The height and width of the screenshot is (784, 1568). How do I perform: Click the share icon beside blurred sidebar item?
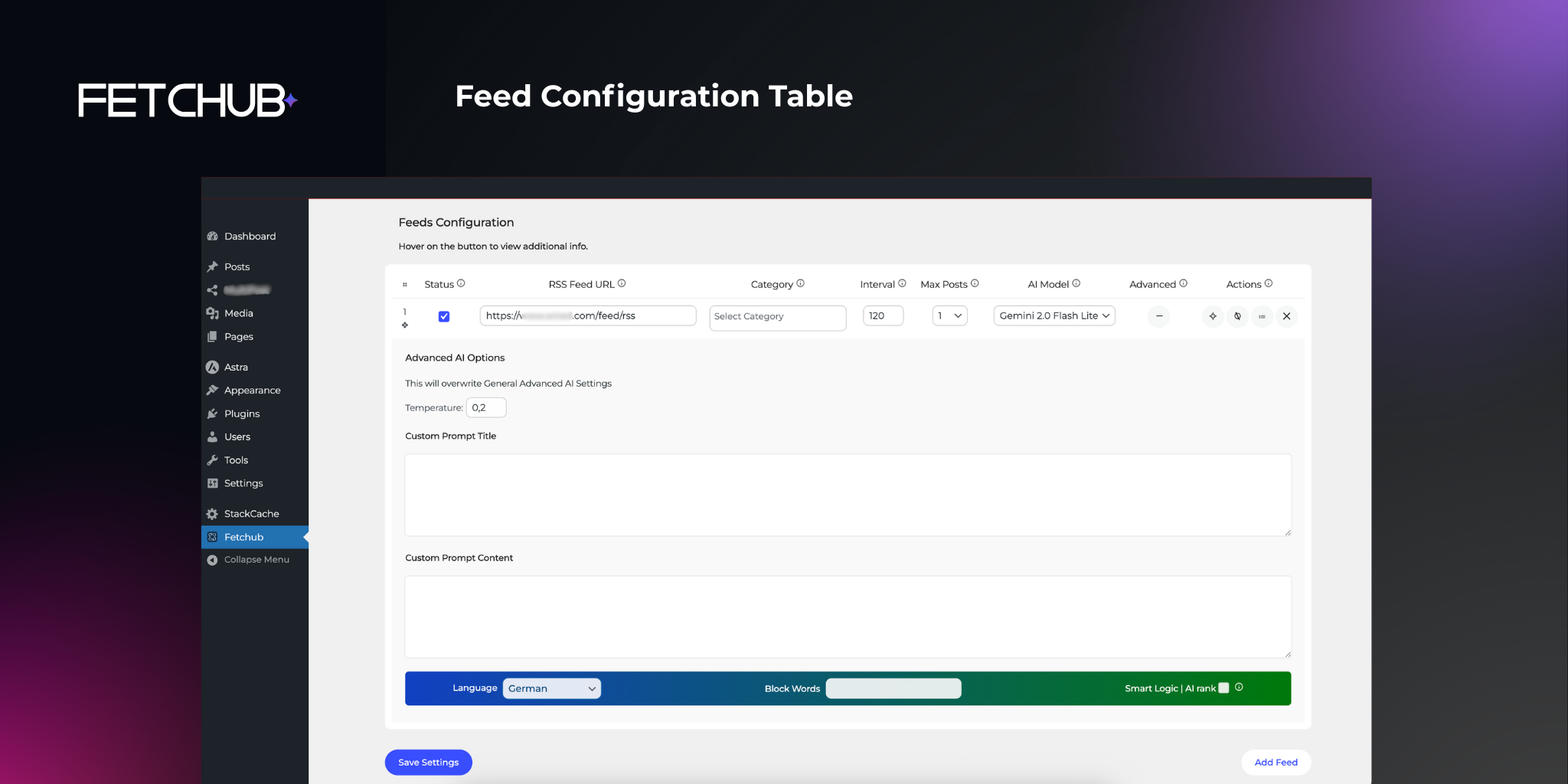pyautogui.click(x=212, y=290)
